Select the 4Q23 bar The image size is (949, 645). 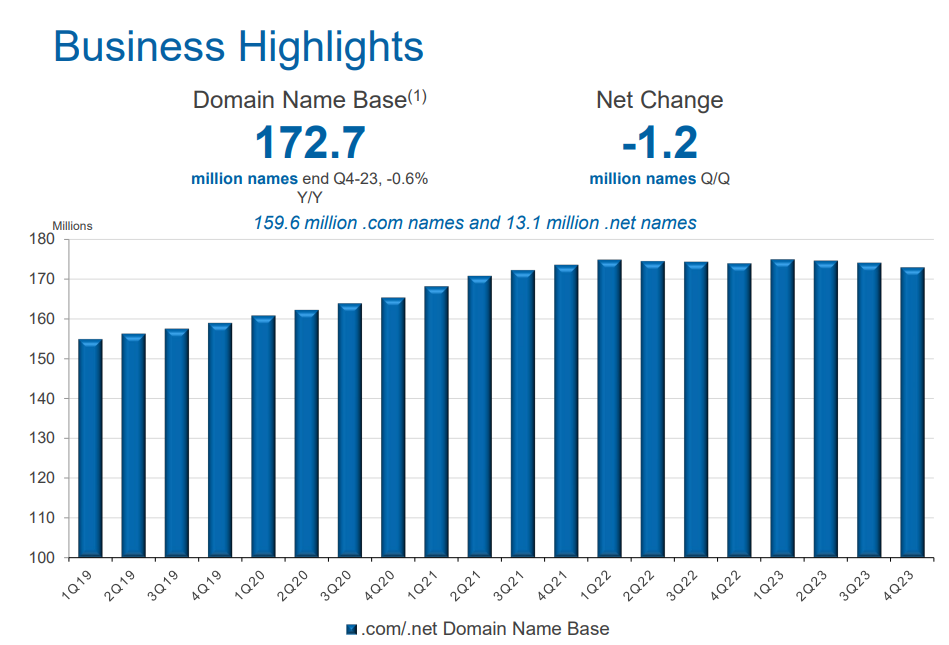pyautogui.click(x=912, y=413)
